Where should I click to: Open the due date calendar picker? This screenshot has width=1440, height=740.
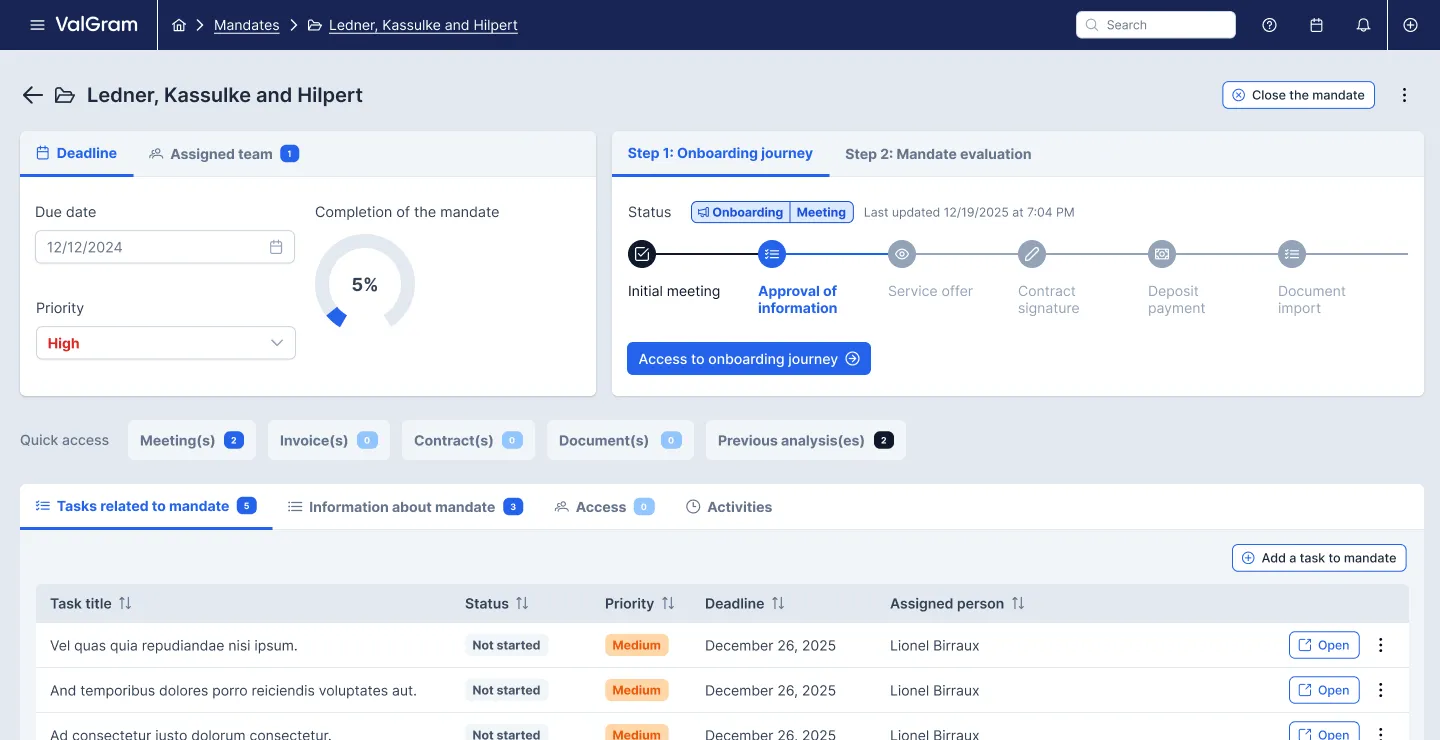[x=276, y=247]
